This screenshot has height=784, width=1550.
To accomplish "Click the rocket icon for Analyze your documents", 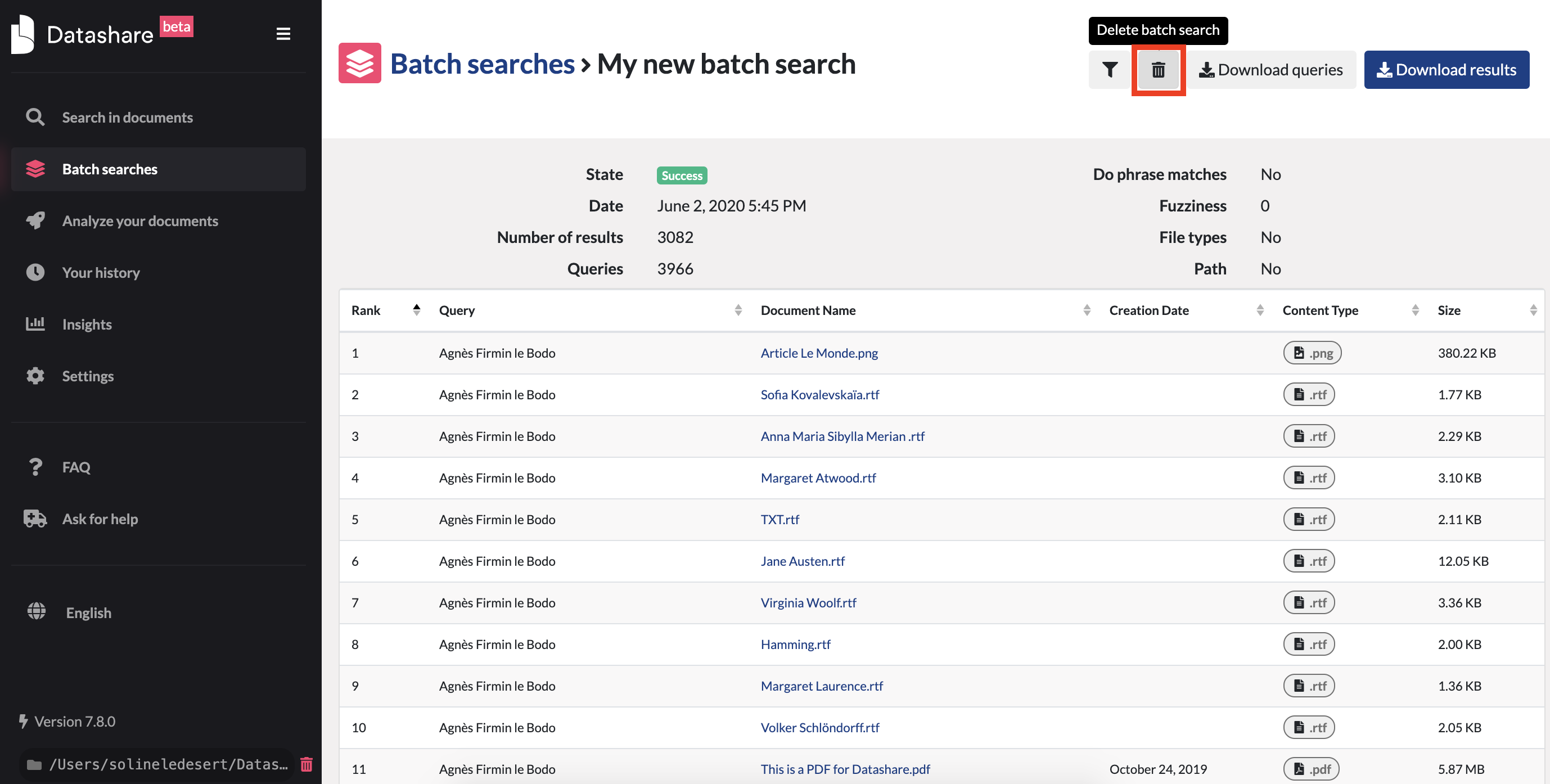I will (x=35, y=220).
